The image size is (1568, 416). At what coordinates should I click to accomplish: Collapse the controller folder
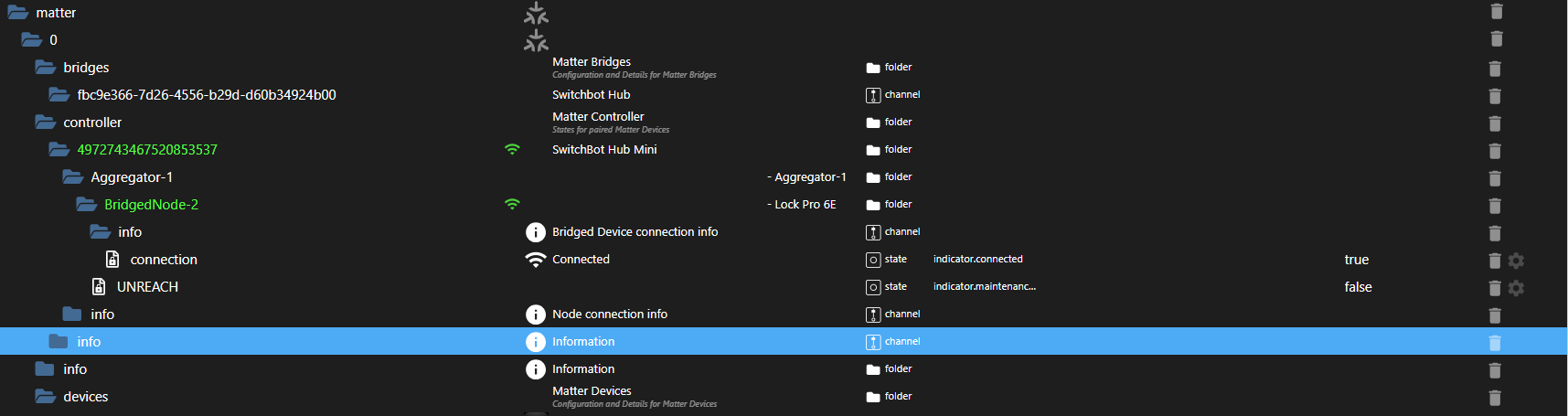tap(46, 123)
